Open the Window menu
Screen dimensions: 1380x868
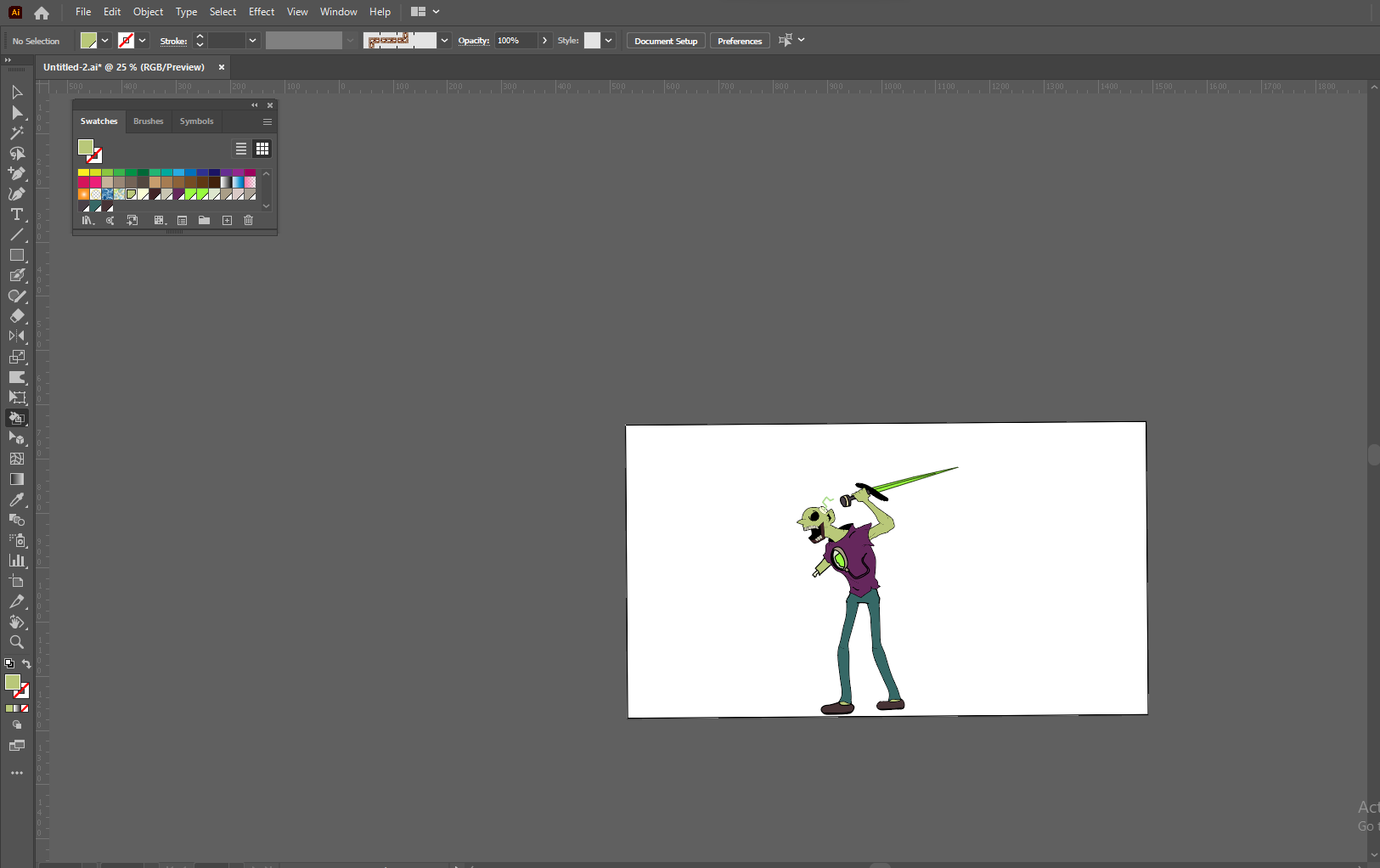point(339,12)
